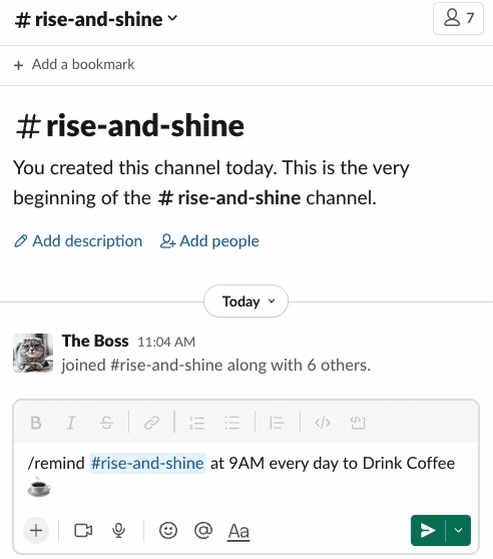Insert a link using the chain icon
The image size is (493, 559).
152,423
